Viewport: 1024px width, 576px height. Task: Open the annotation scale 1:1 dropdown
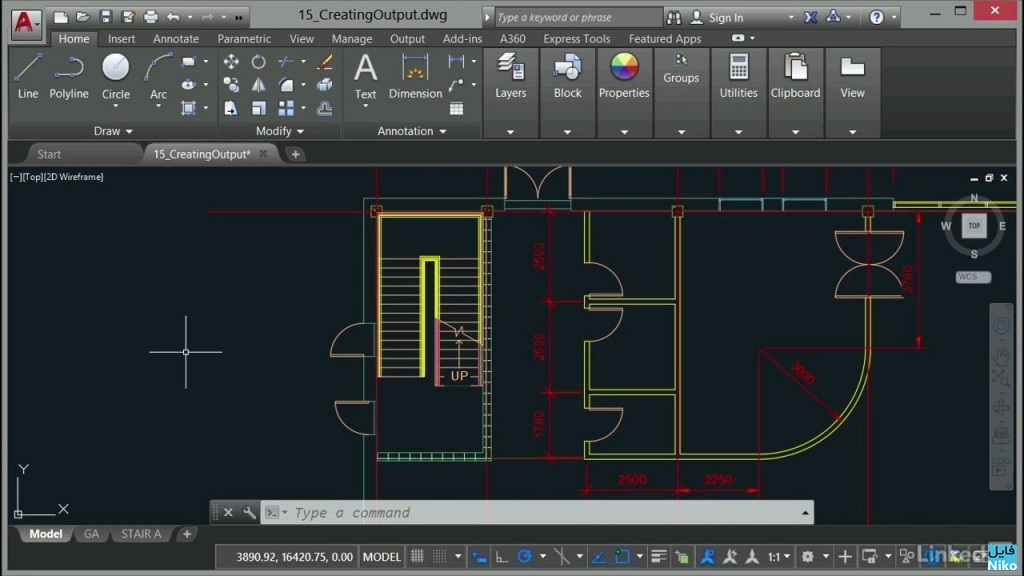(x=778, y=556)
